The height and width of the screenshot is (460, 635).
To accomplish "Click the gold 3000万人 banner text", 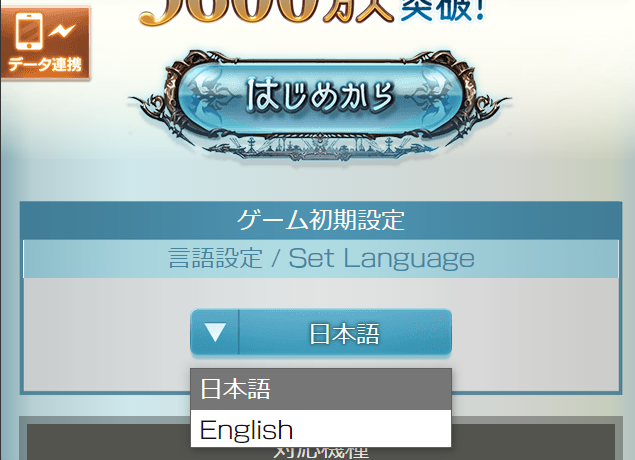I will click(266, 11).
